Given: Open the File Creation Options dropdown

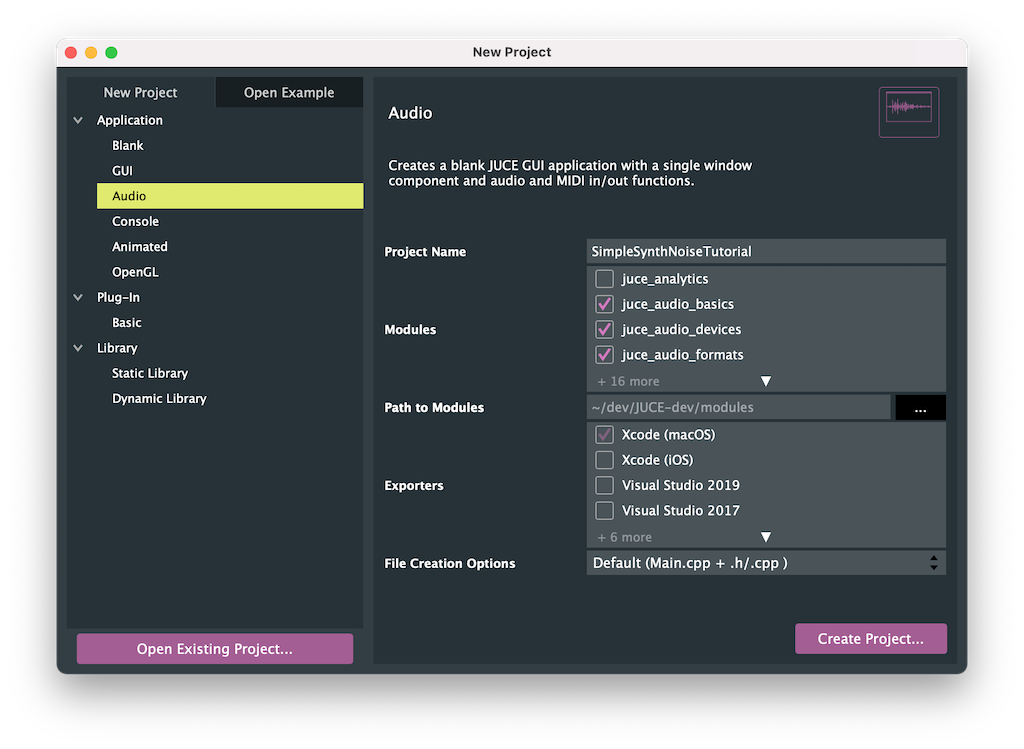Looking at the screenshot, I should click(765, 563).
